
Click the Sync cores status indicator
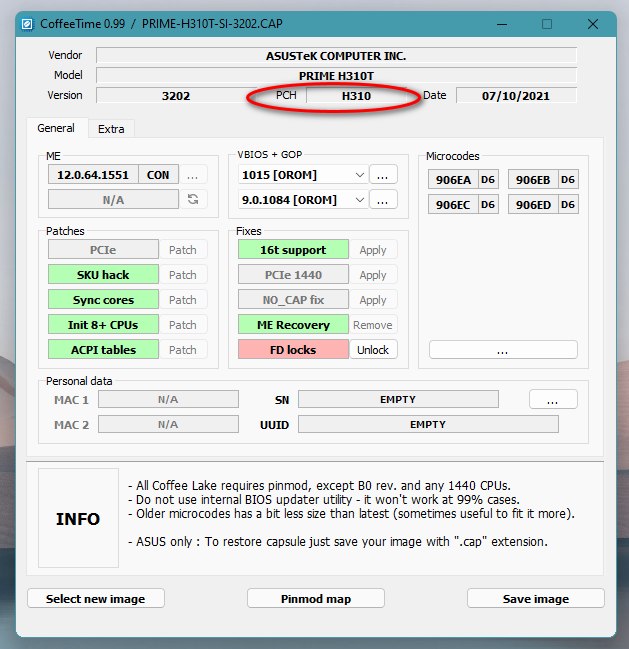pos(103,300)
